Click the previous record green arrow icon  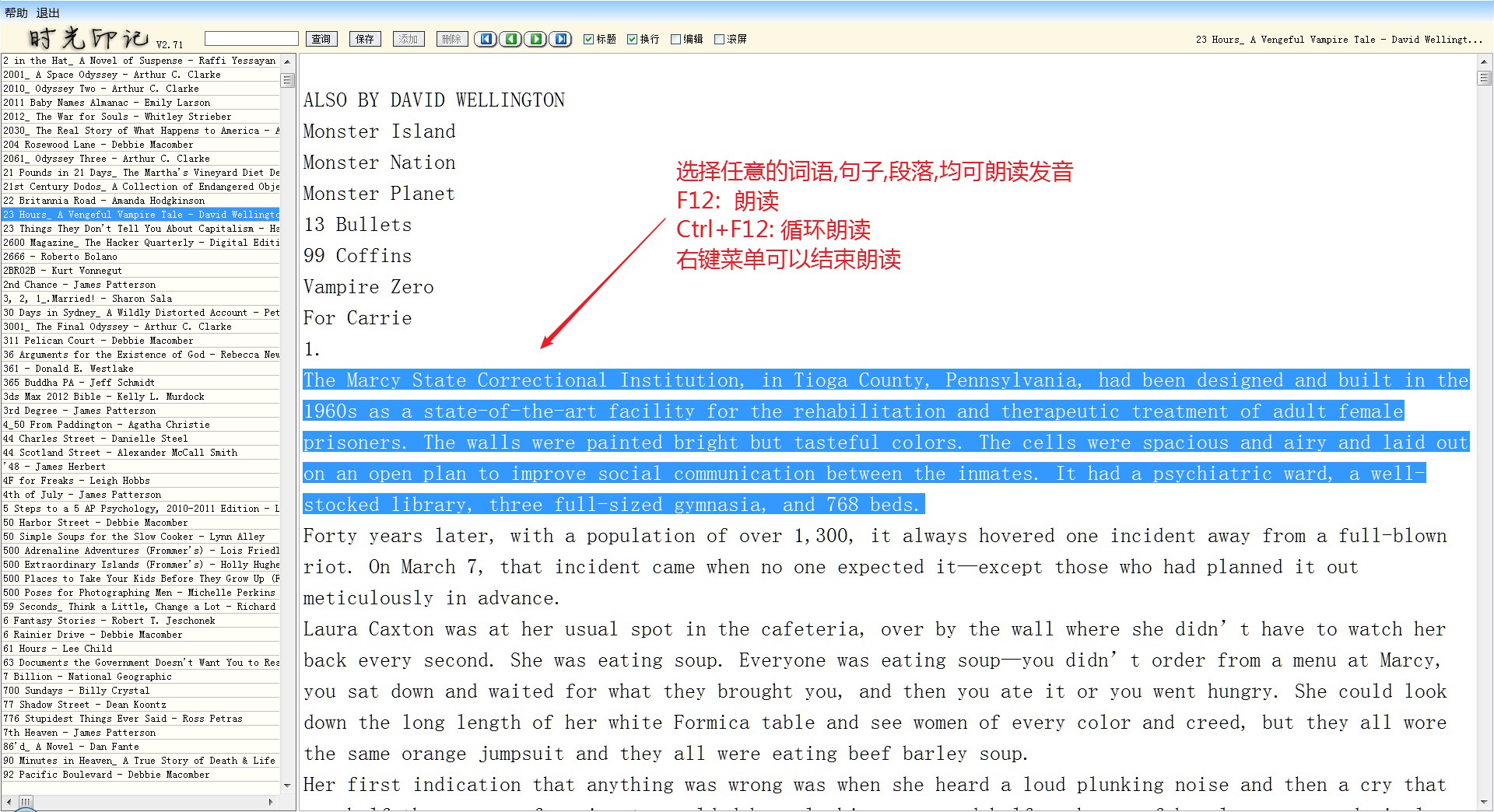pyautogui.click(x=510, y=39)
